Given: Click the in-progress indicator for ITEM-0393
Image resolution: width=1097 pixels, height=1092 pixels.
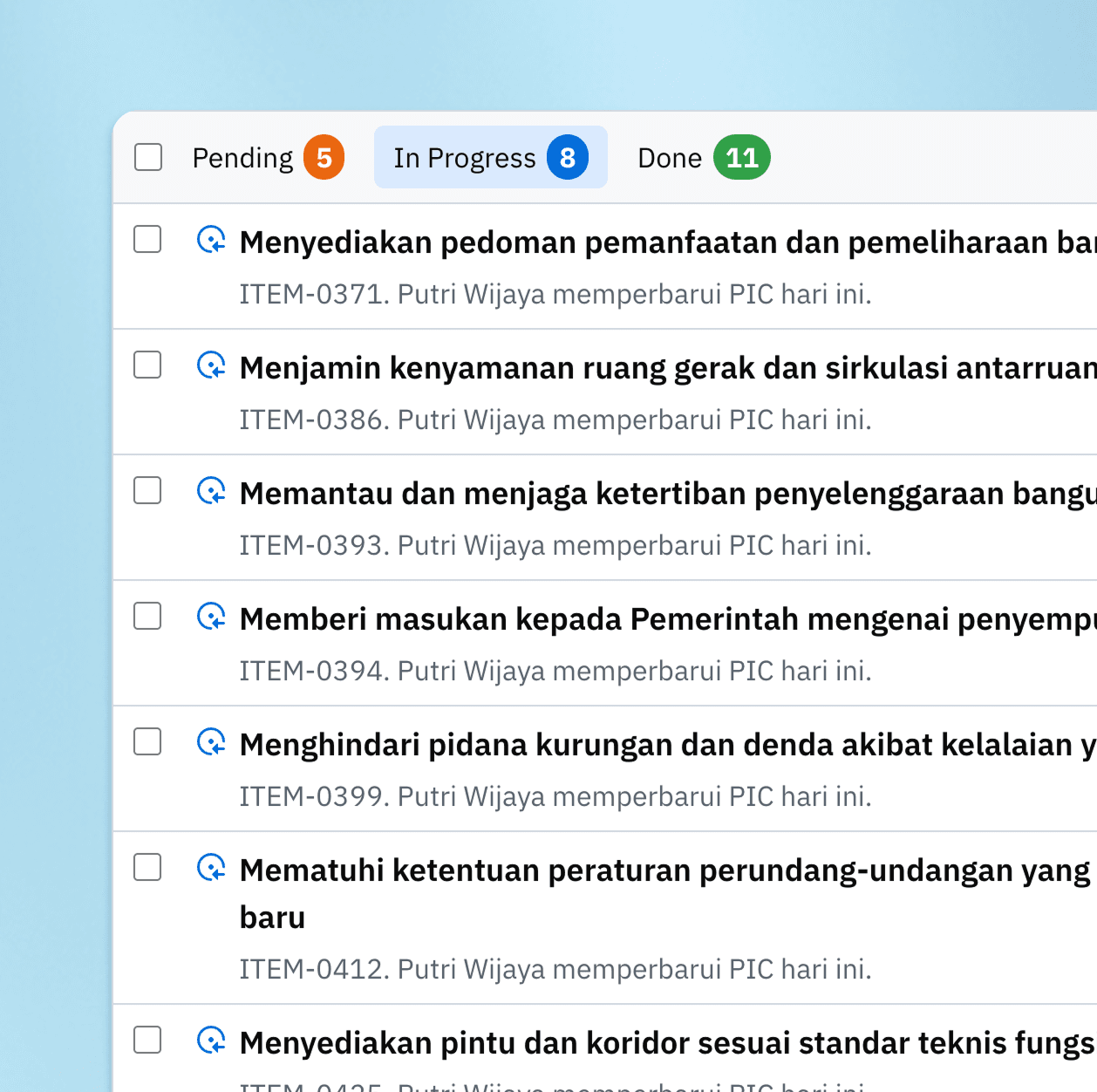Looking at the screenshot, I should (212, 493).
